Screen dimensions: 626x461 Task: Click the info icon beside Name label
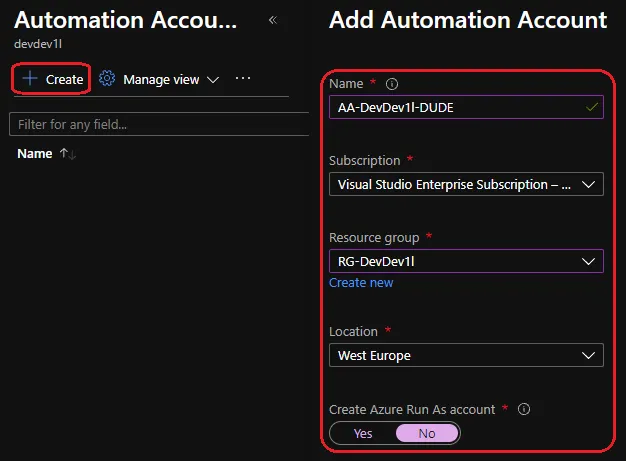point(392,84)
